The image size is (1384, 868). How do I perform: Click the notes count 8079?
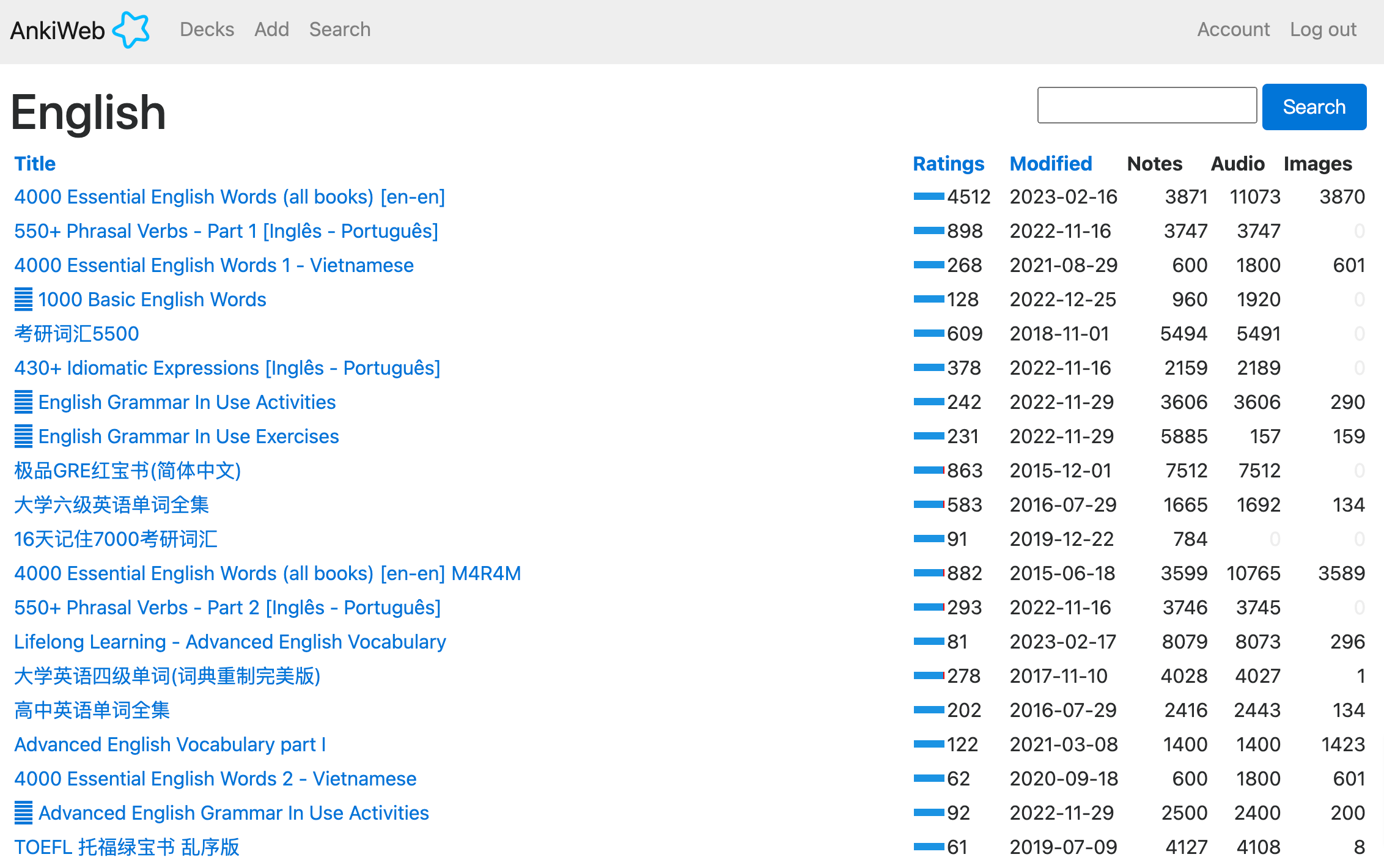(x=1185, y=642)
